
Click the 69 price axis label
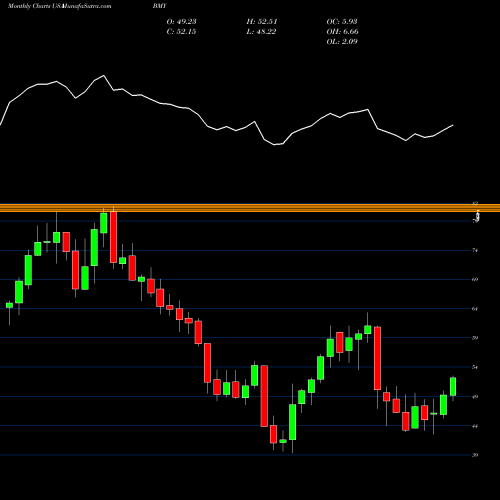pos(475,279)
